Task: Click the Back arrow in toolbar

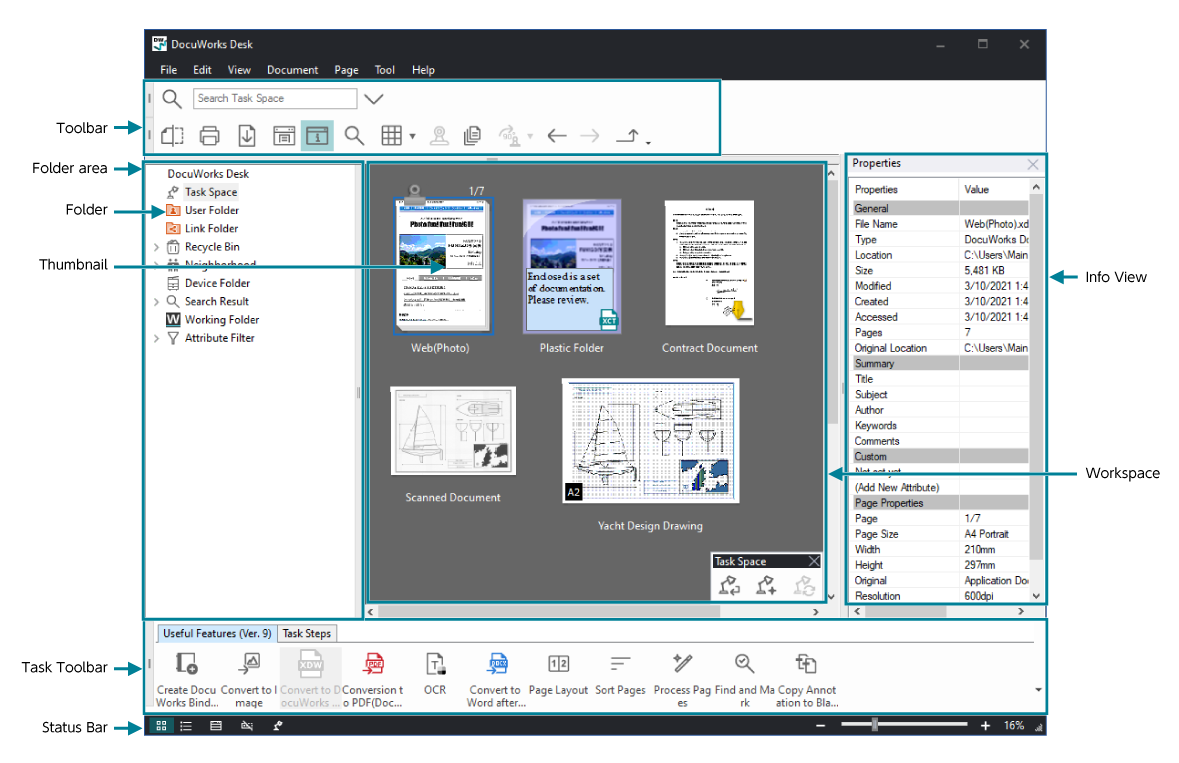Action: pos(556,136)
